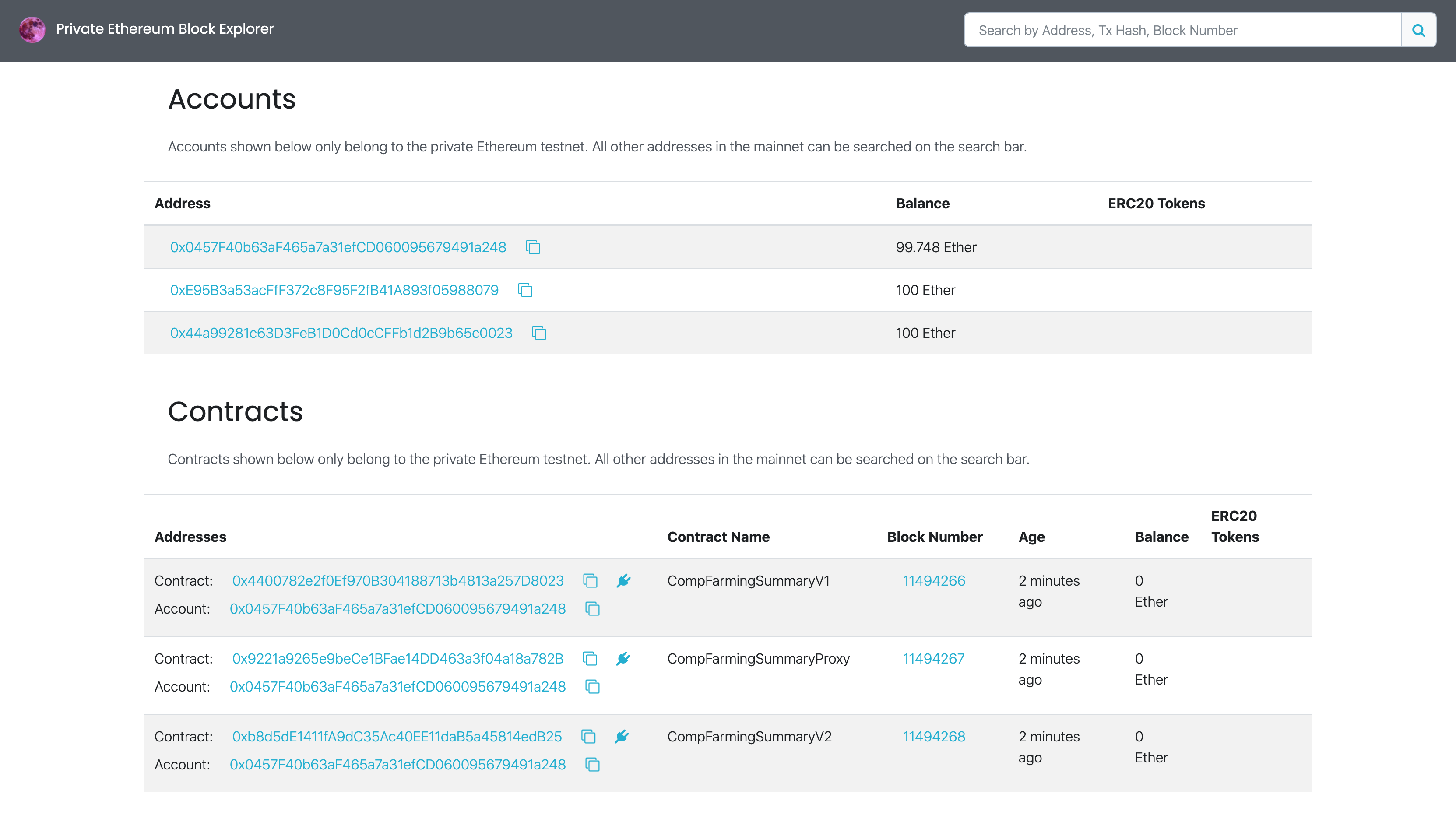Copy the deployer account address under CompFarmingSummaryV2

[592, 765]
